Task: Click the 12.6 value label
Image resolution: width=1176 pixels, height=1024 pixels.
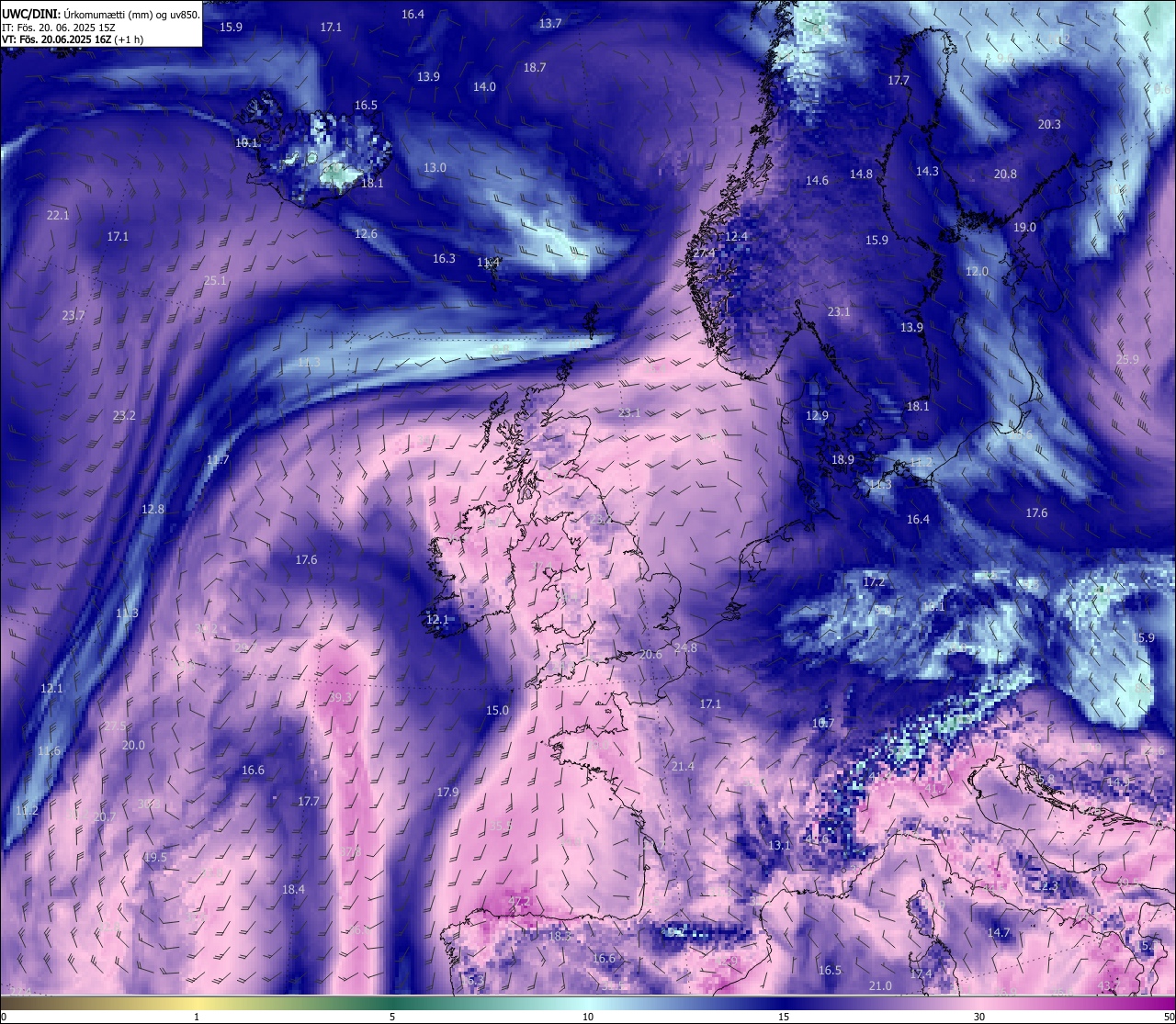Action: coord(366,234)
